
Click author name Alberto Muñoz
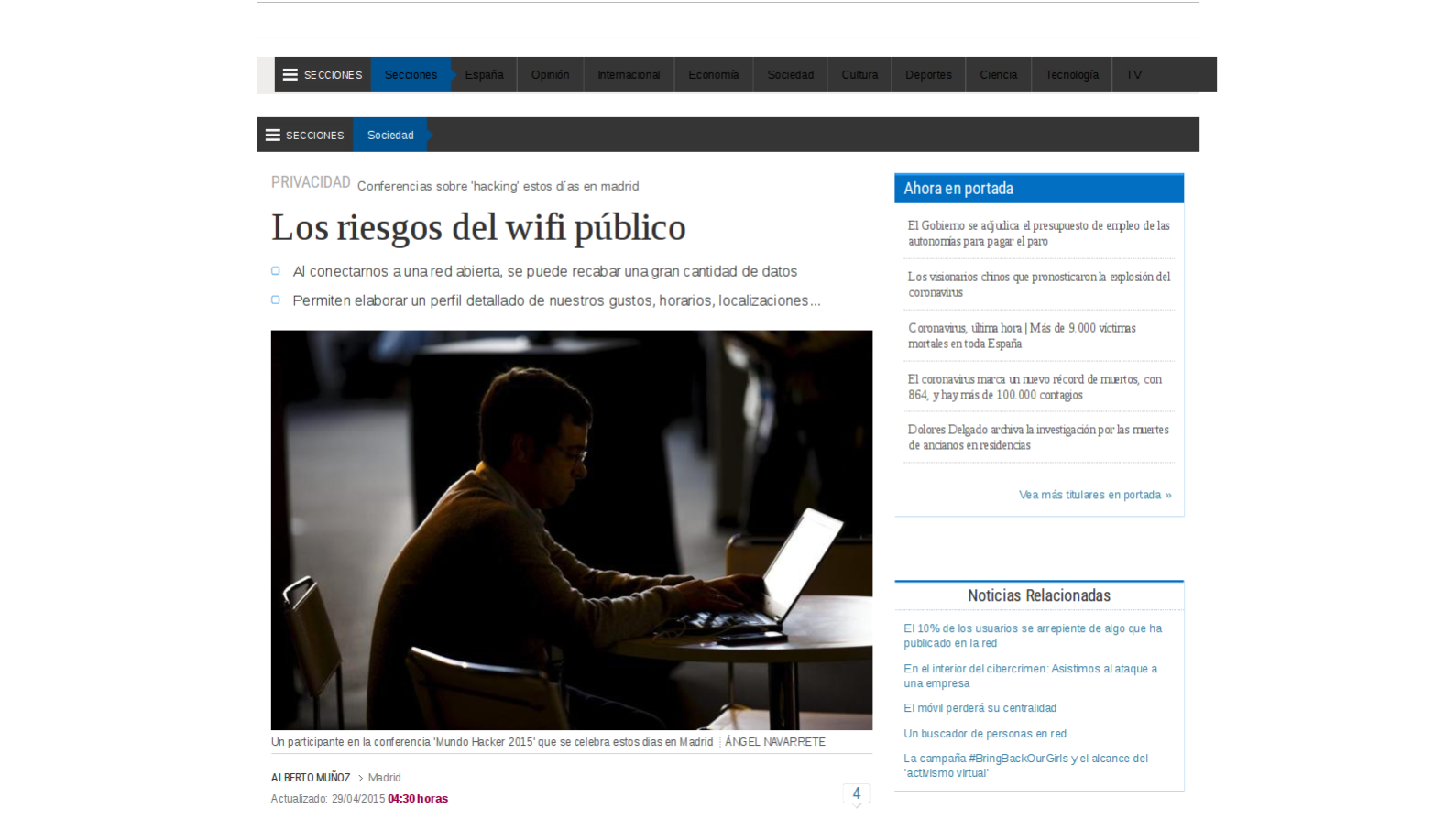click(311, 778)
